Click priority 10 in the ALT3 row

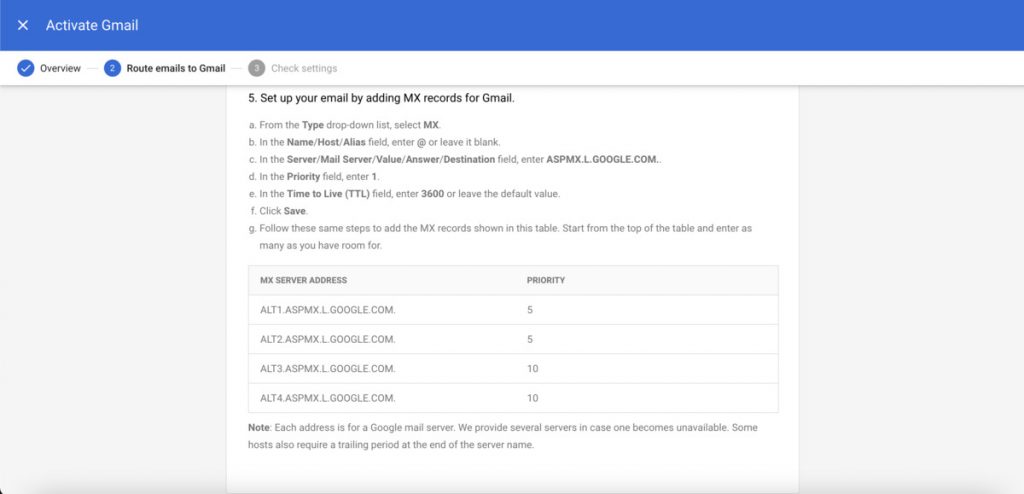pyautogui.click(x=532, y=369)
